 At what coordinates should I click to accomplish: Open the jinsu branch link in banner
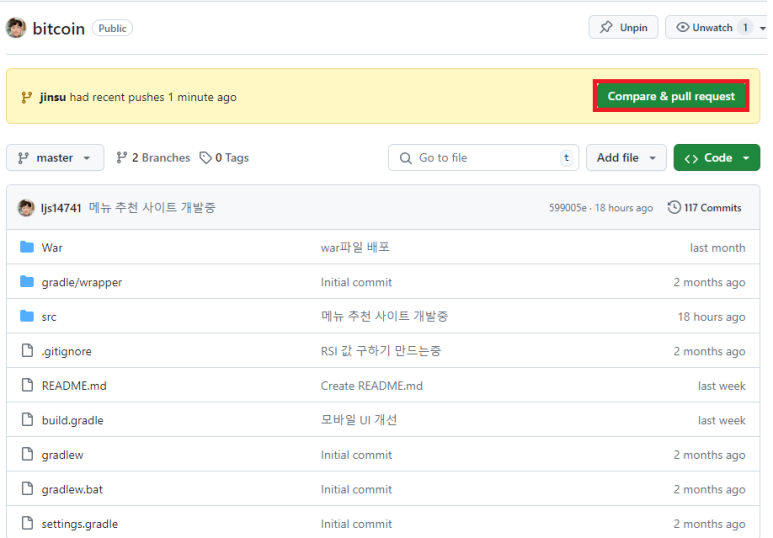pos(53,97)
